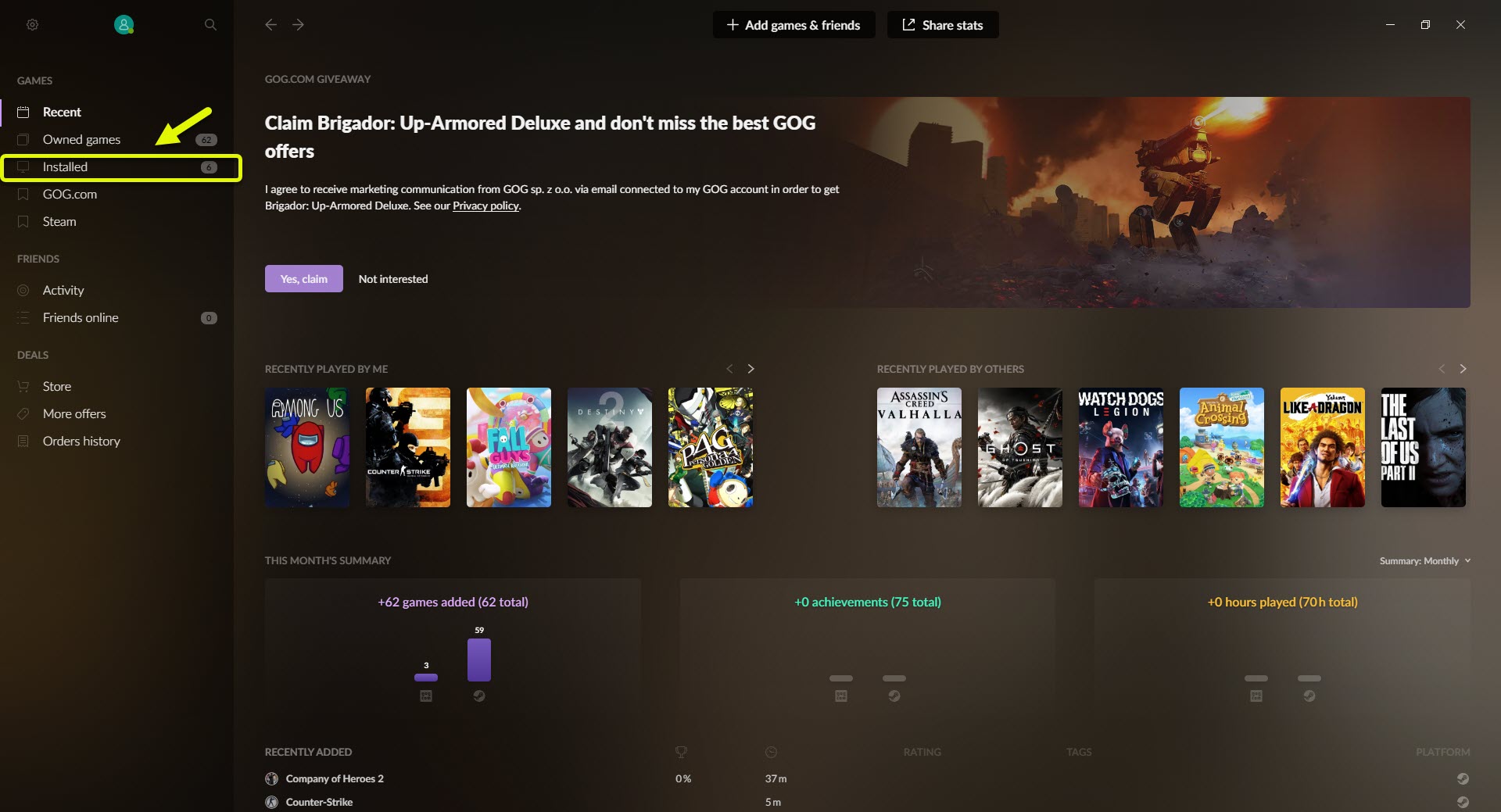Viewport: 1501px width, 812px height.
Task: Select Steam in the sidebar
Action: (117, 221)
